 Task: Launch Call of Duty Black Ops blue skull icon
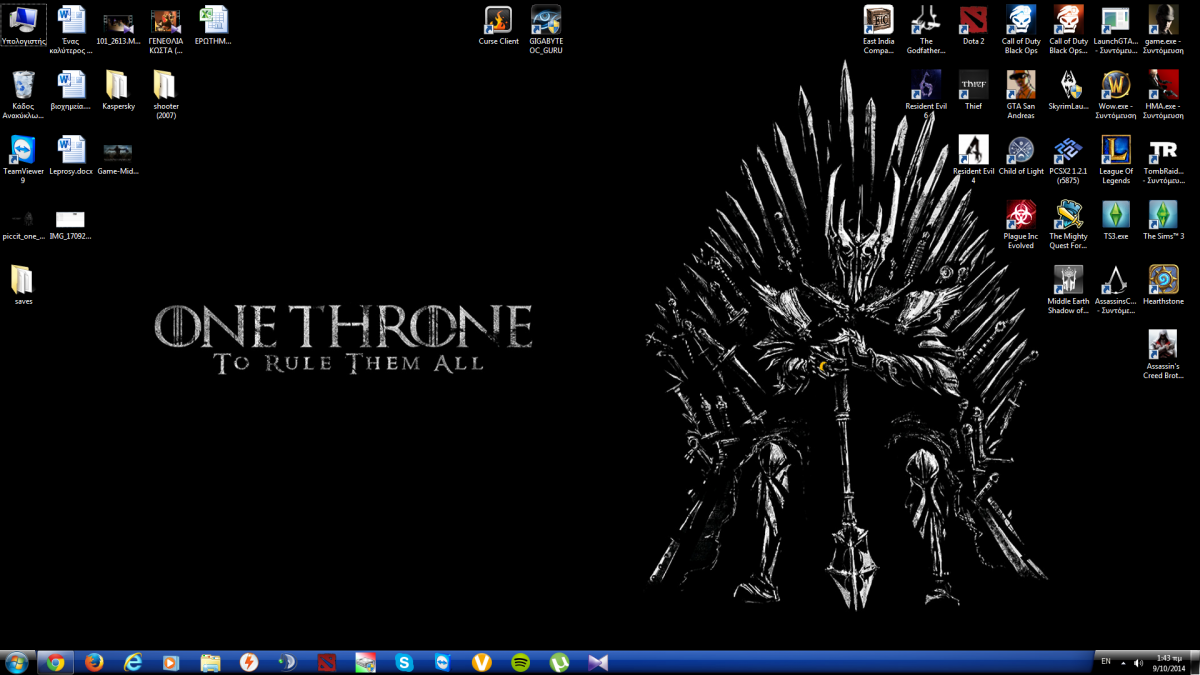1021,30
